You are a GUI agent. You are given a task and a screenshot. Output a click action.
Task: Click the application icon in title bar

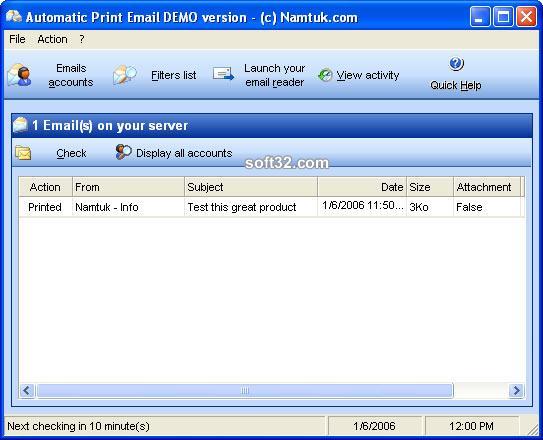click(14, 16)
